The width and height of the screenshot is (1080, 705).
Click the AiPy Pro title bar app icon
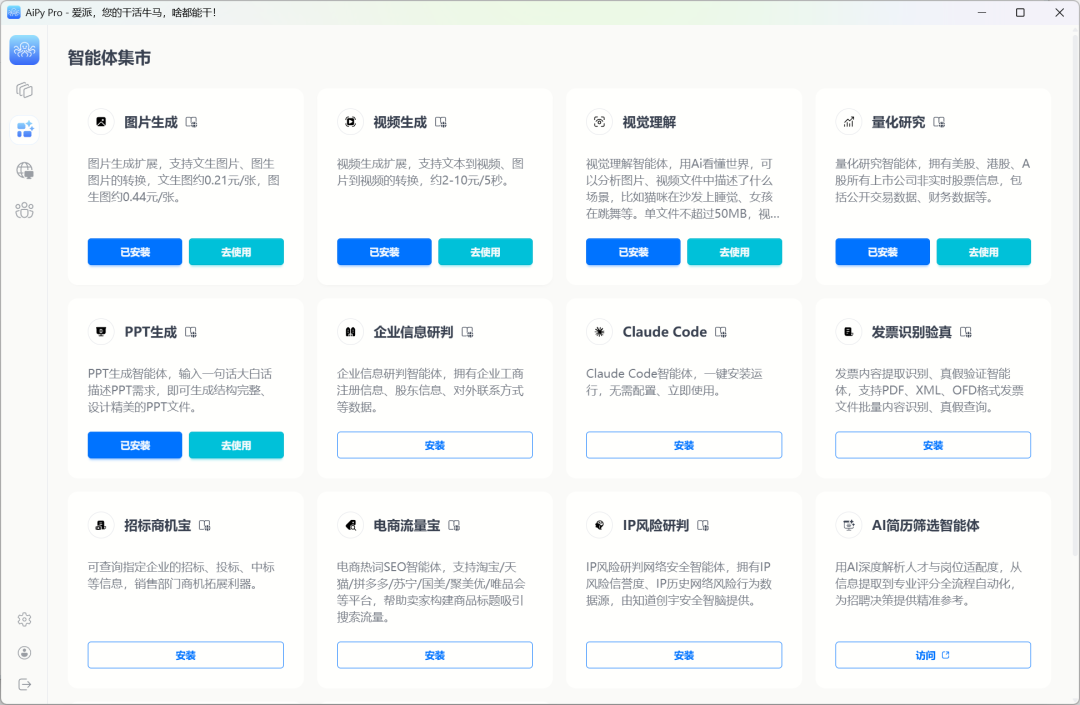[14, 12]
